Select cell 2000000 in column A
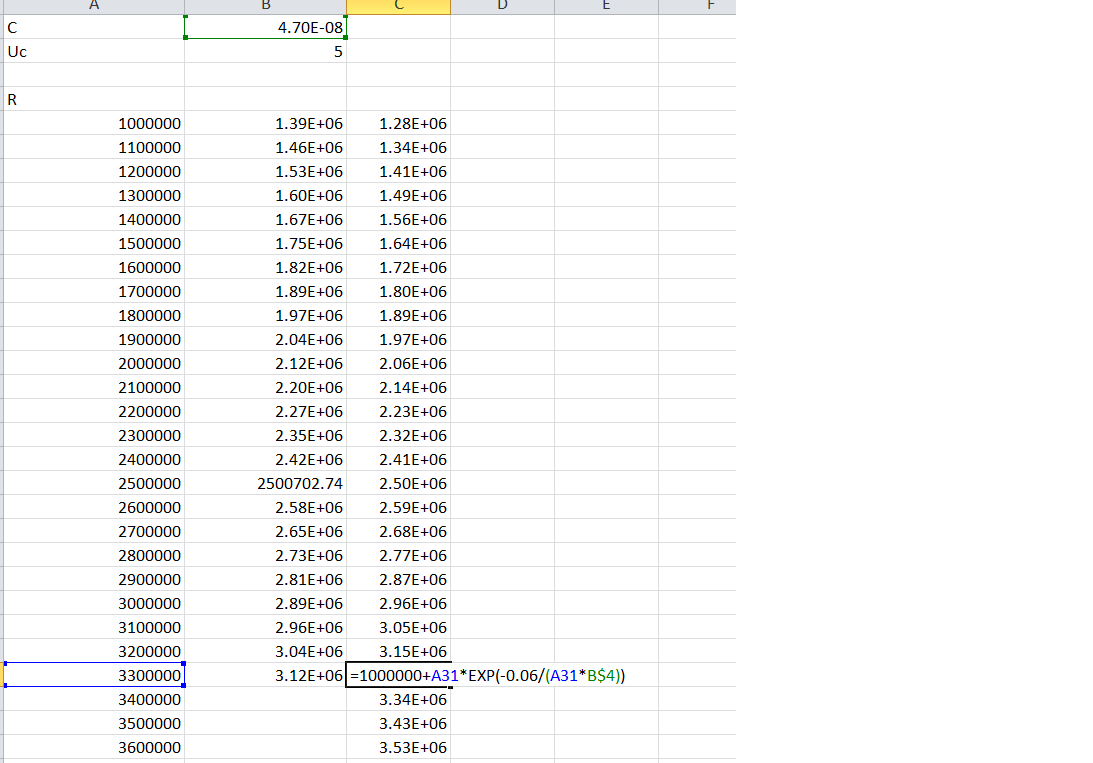Viewport: 1093px width, 763px height. 94,364
